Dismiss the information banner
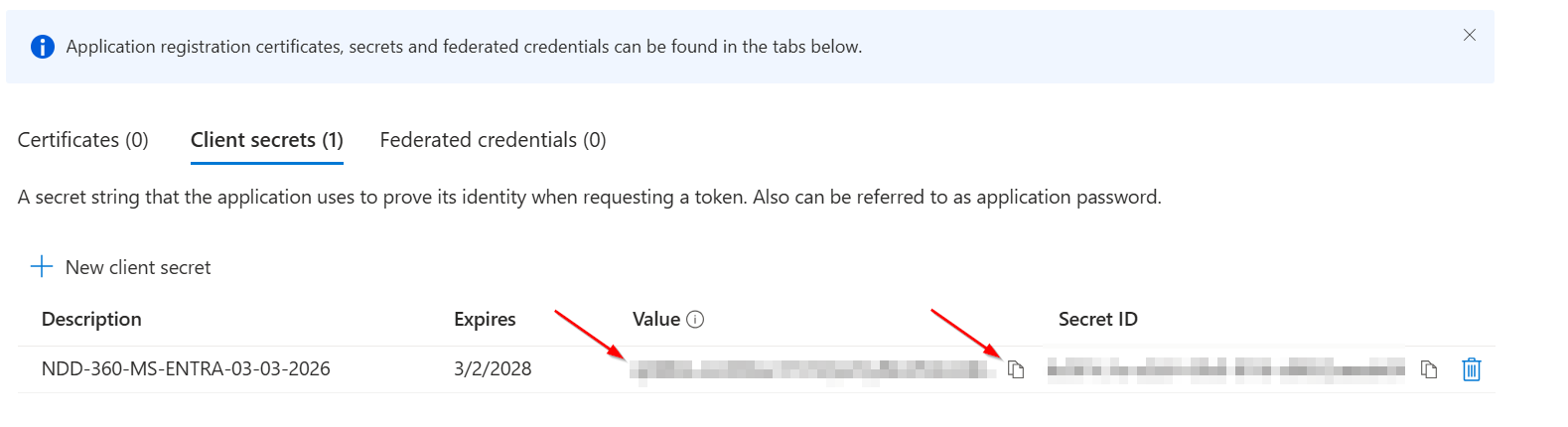 tap(1470, 35)
